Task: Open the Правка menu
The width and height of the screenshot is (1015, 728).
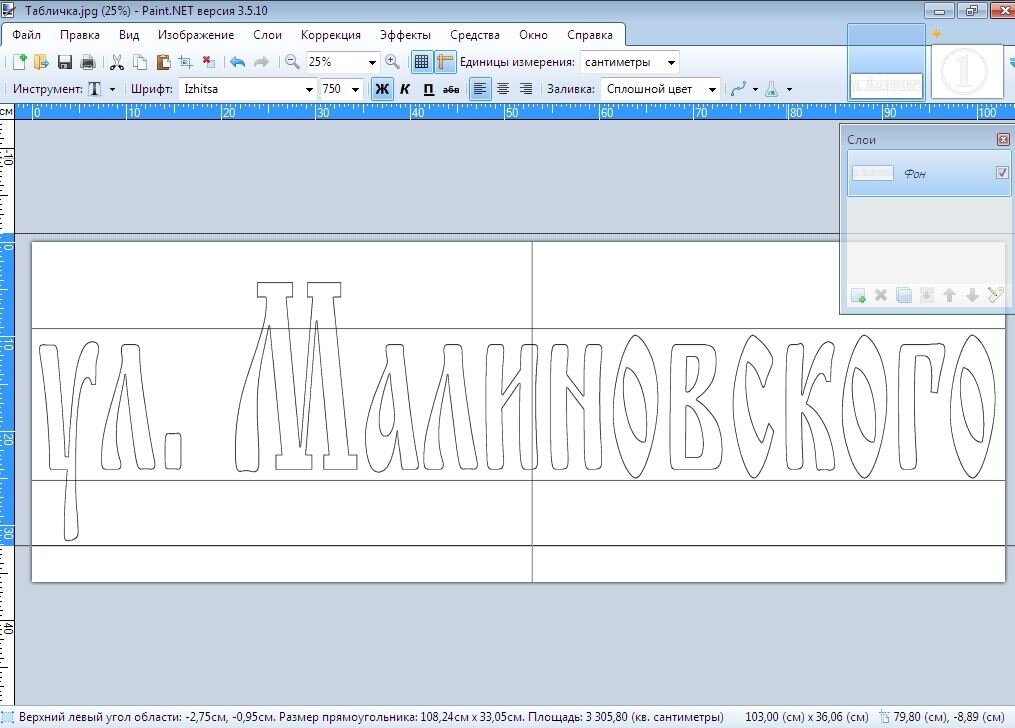Action: [80, 35]
